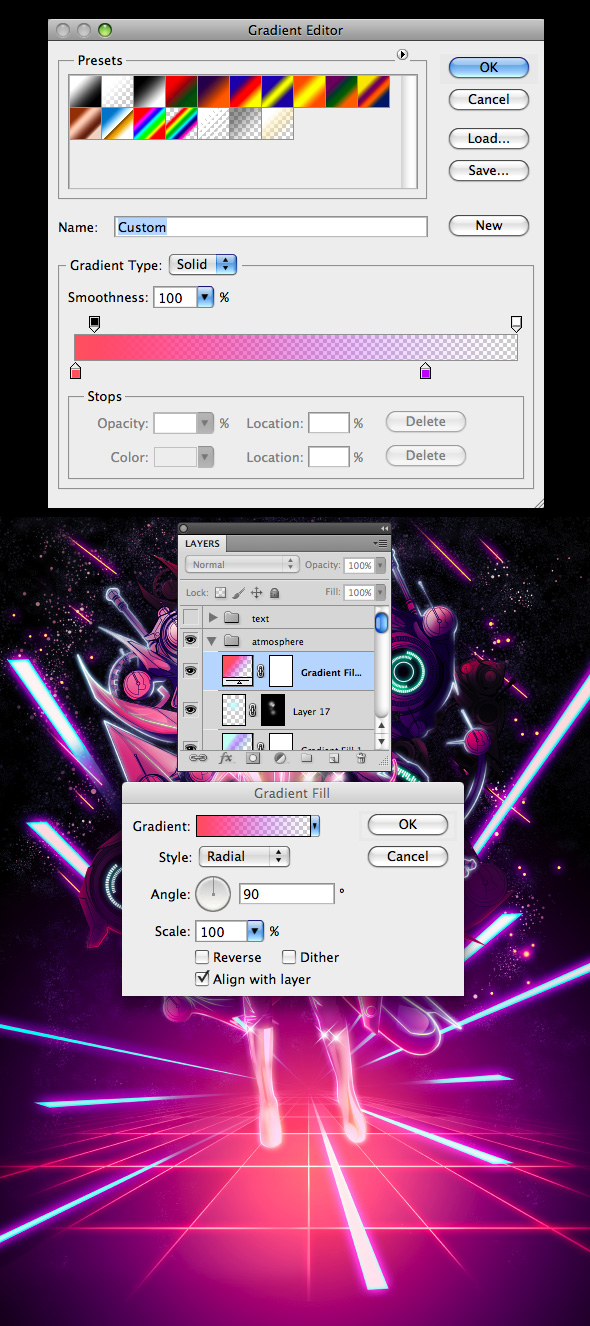The height and width of the screenshot is (1326, 590).
Task: Open the Style Radial dropdown
Action: click(245, 857)
